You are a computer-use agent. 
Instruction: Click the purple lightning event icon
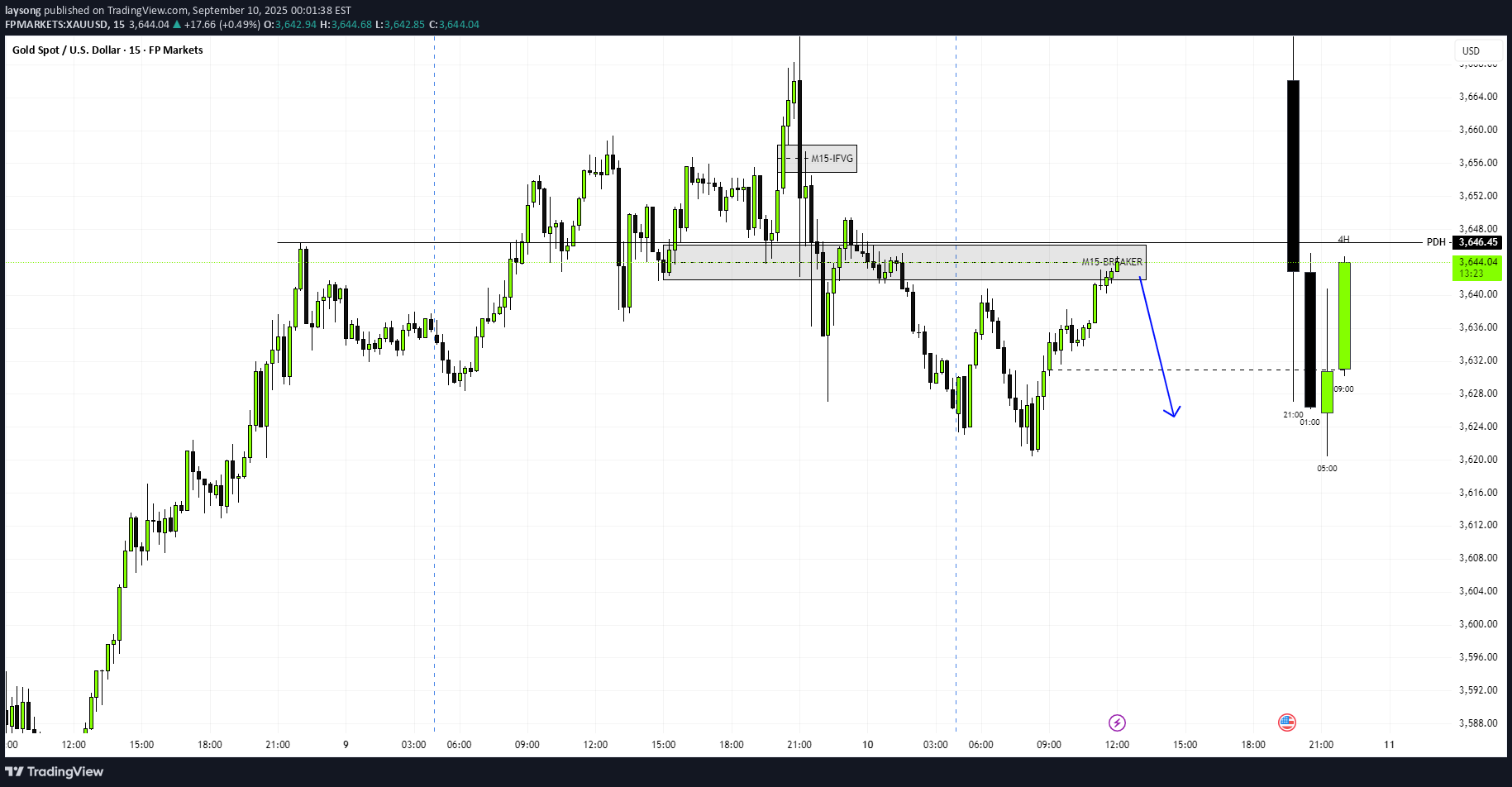point(1117,723)
